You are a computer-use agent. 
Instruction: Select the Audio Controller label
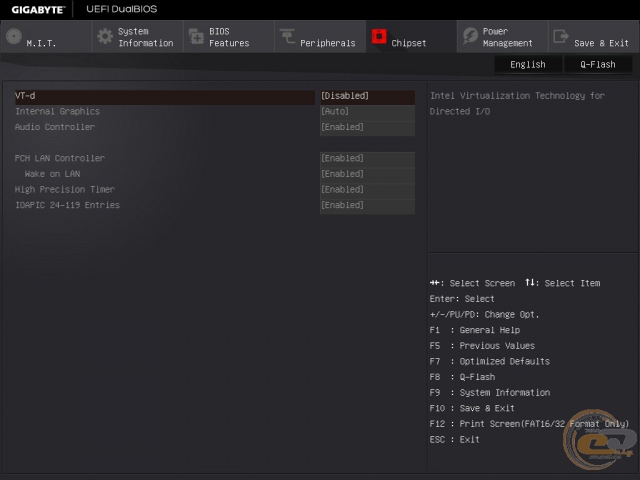[x=55, y=127]
